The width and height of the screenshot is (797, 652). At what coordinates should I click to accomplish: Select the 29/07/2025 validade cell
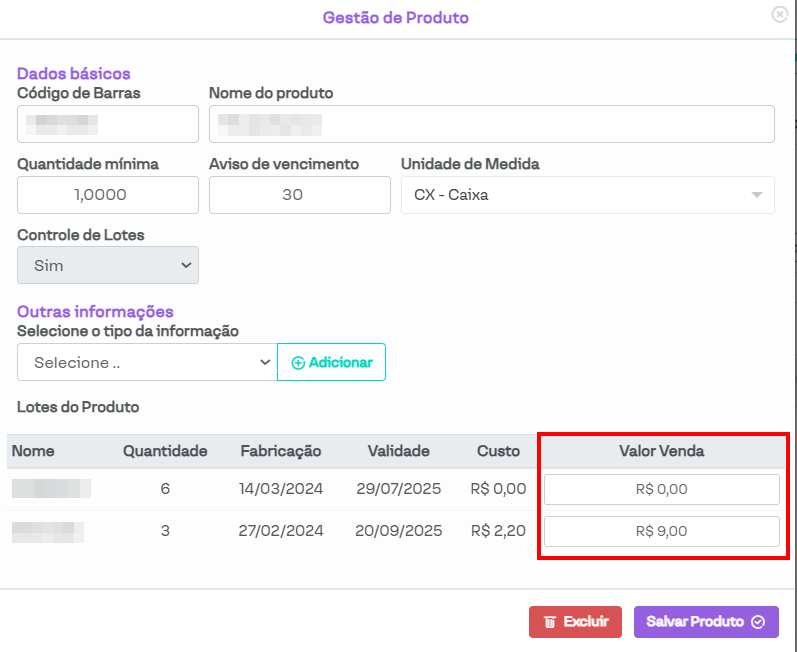(x=398, y=490)
